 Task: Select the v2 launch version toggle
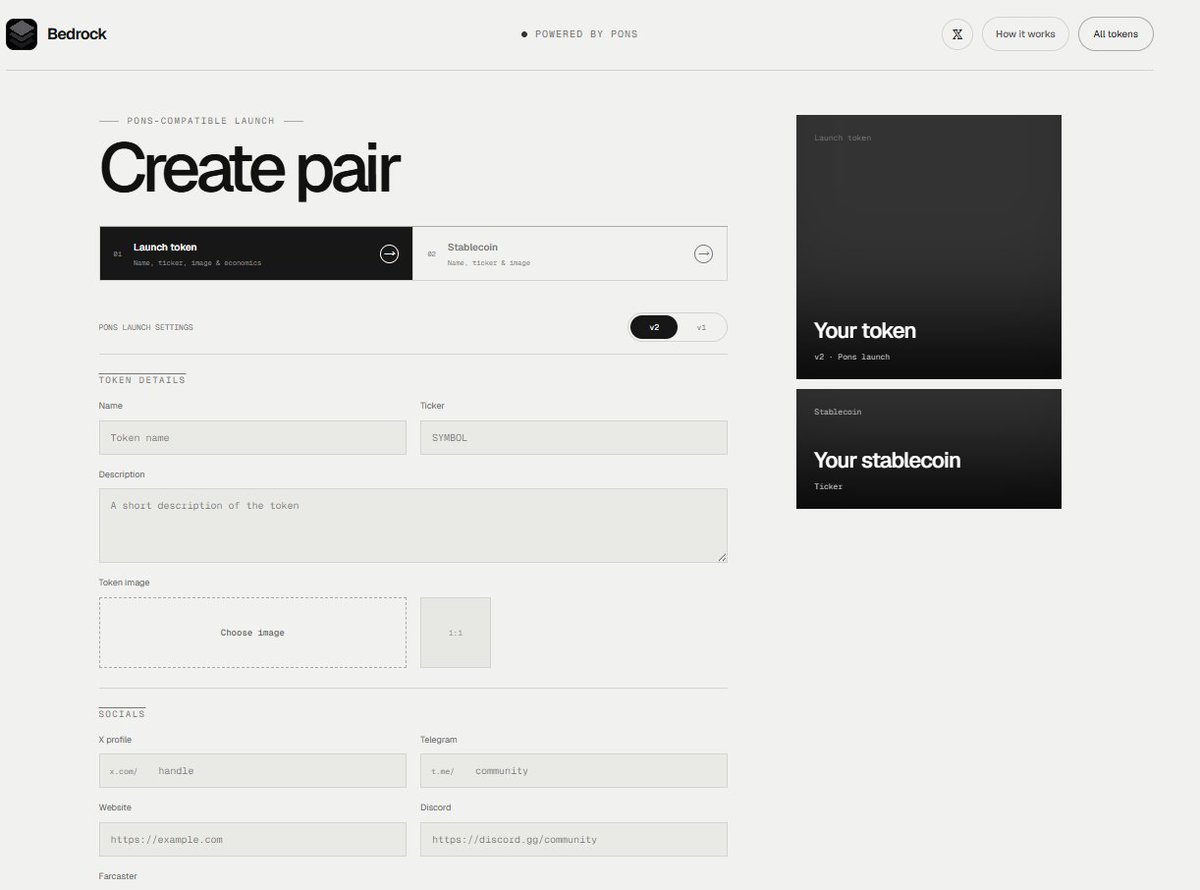(x=654, y=327)
